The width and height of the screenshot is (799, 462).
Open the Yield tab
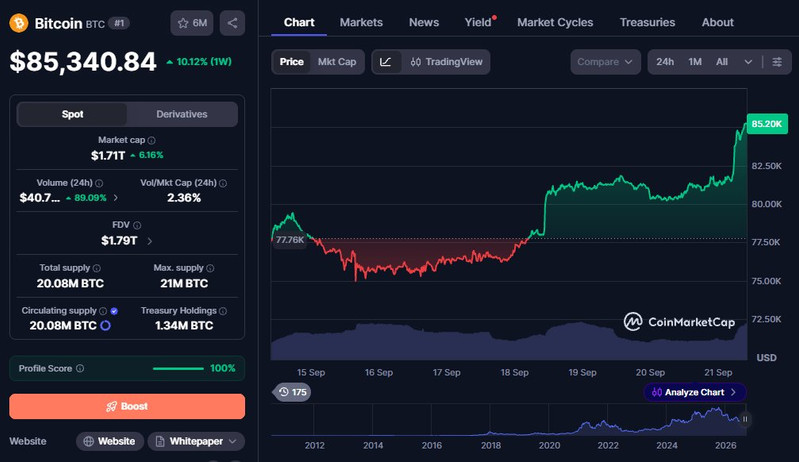point(478,22)
